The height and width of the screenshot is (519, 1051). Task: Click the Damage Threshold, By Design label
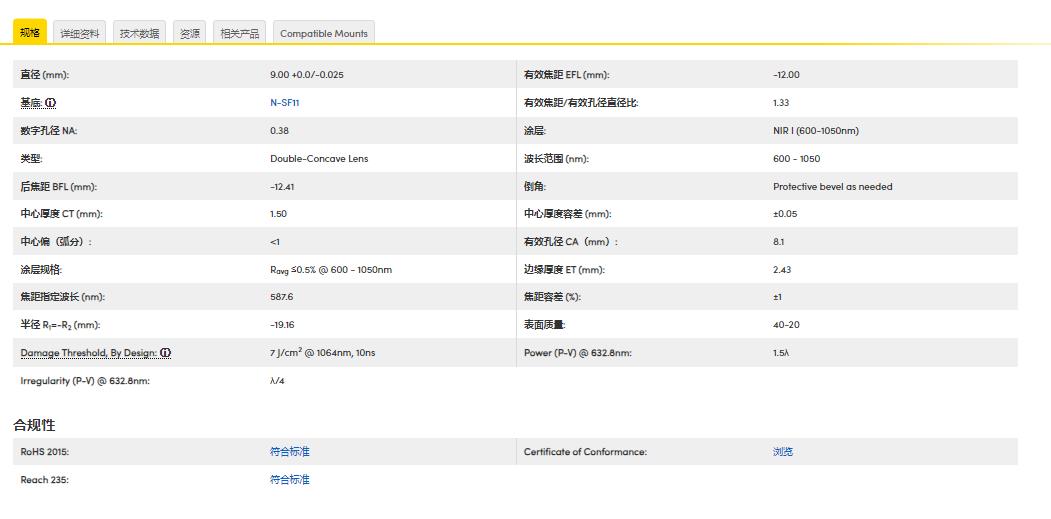[x=89, y=353]
